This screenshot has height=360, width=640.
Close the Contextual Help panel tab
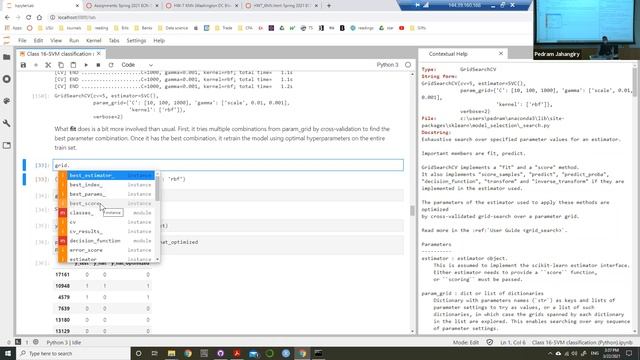click(x=501, y=53)
